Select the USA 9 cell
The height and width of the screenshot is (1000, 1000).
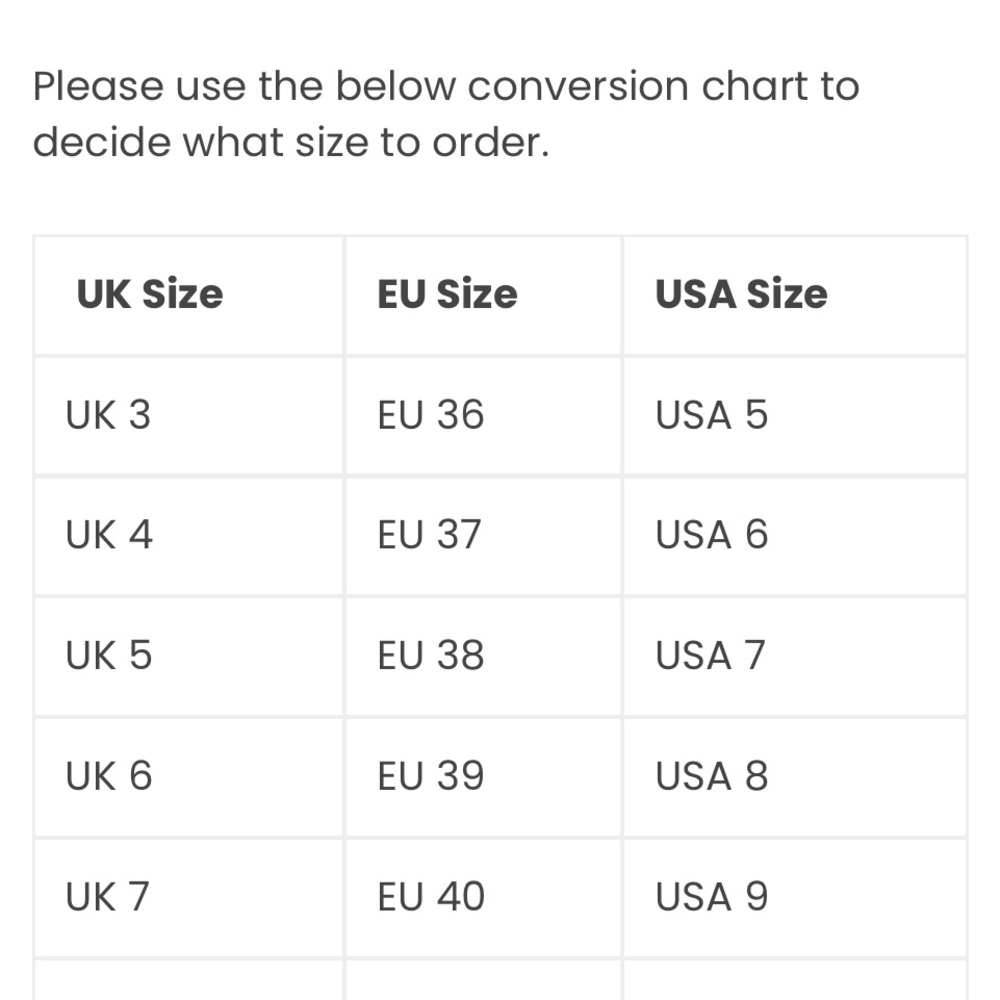[x=795, y=898]
